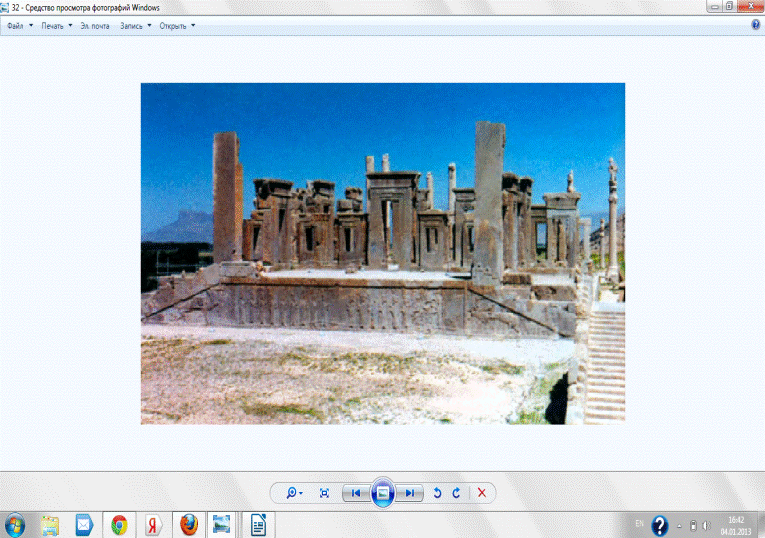Open the volume speaker tray icon

pos(706,526)
